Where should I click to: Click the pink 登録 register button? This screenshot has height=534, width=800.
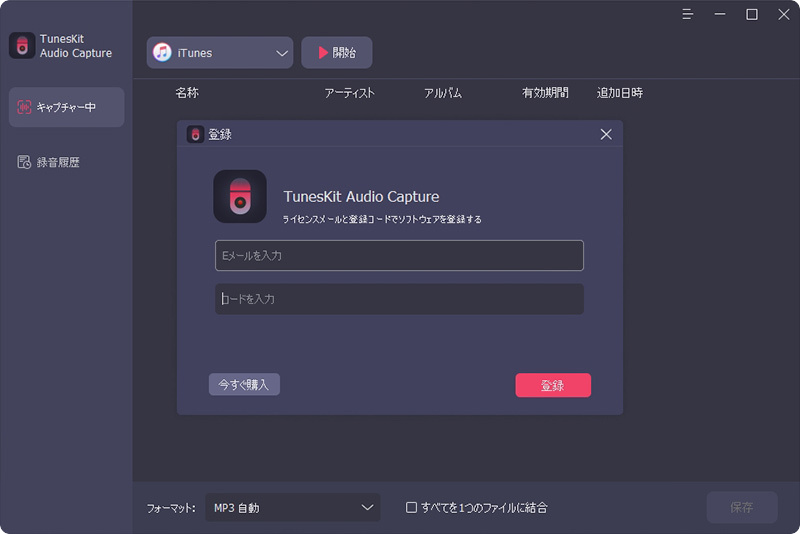tap(553, 385)
